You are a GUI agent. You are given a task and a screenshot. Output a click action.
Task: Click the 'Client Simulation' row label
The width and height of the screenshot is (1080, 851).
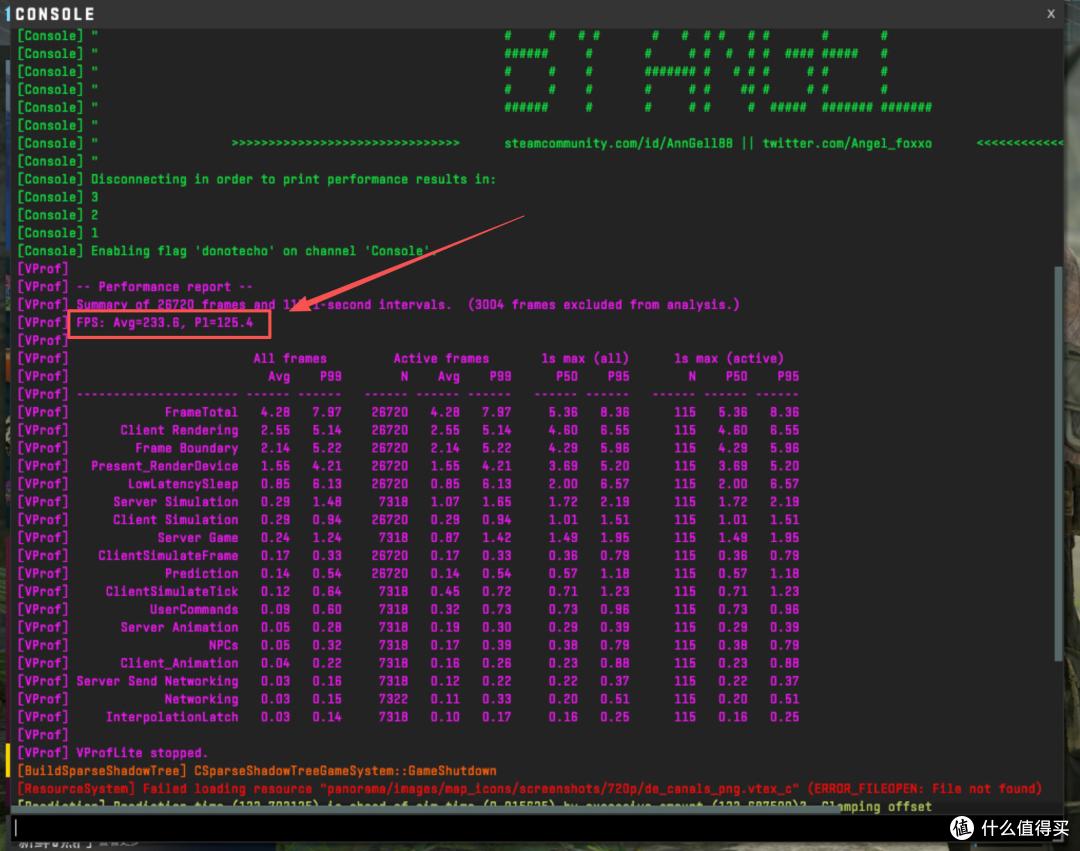[176, 519]
